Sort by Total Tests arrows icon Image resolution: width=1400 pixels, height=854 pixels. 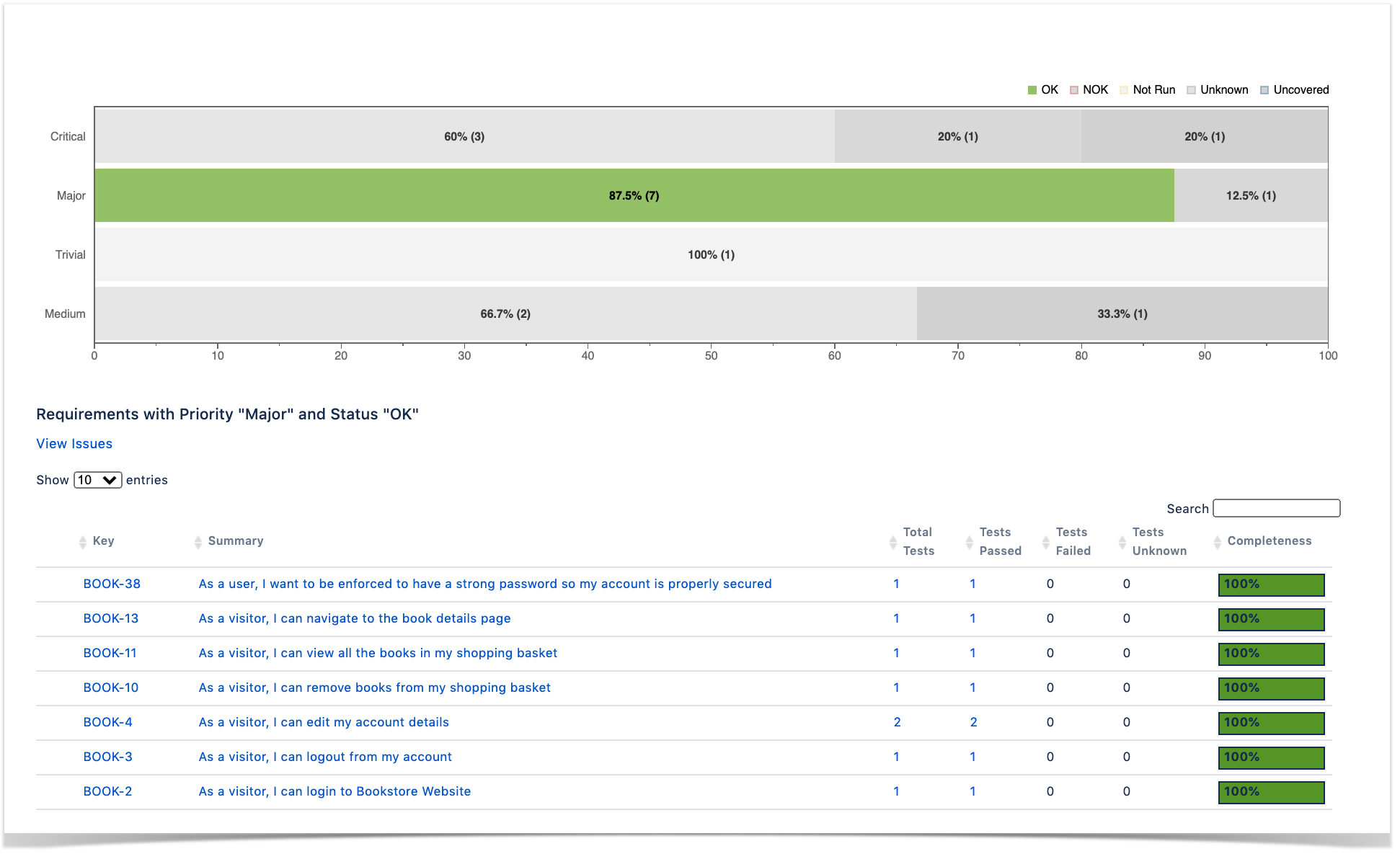[x=892, y=542]
